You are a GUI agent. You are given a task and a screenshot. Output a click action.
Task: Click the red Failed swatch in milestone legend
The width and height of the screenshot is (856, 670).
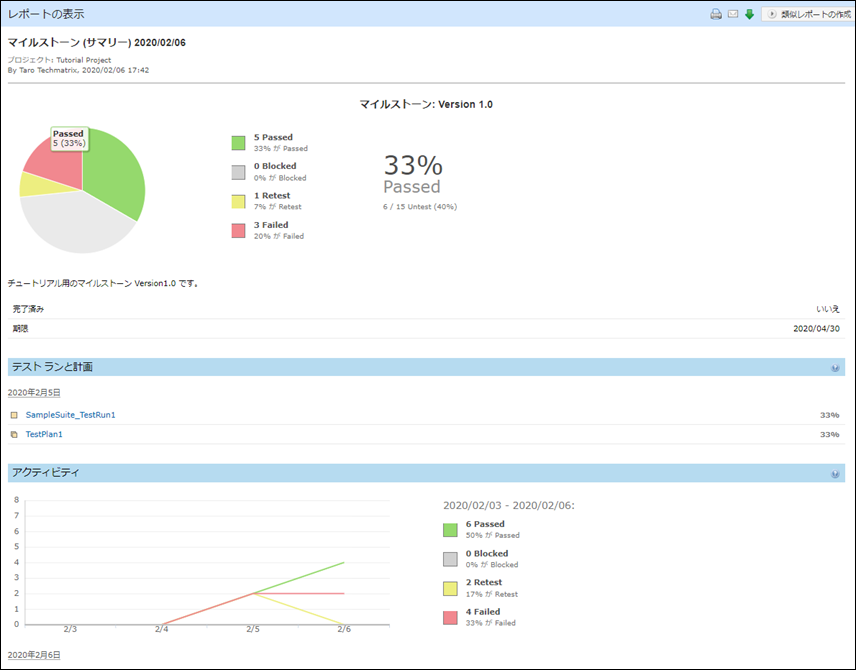238,230
